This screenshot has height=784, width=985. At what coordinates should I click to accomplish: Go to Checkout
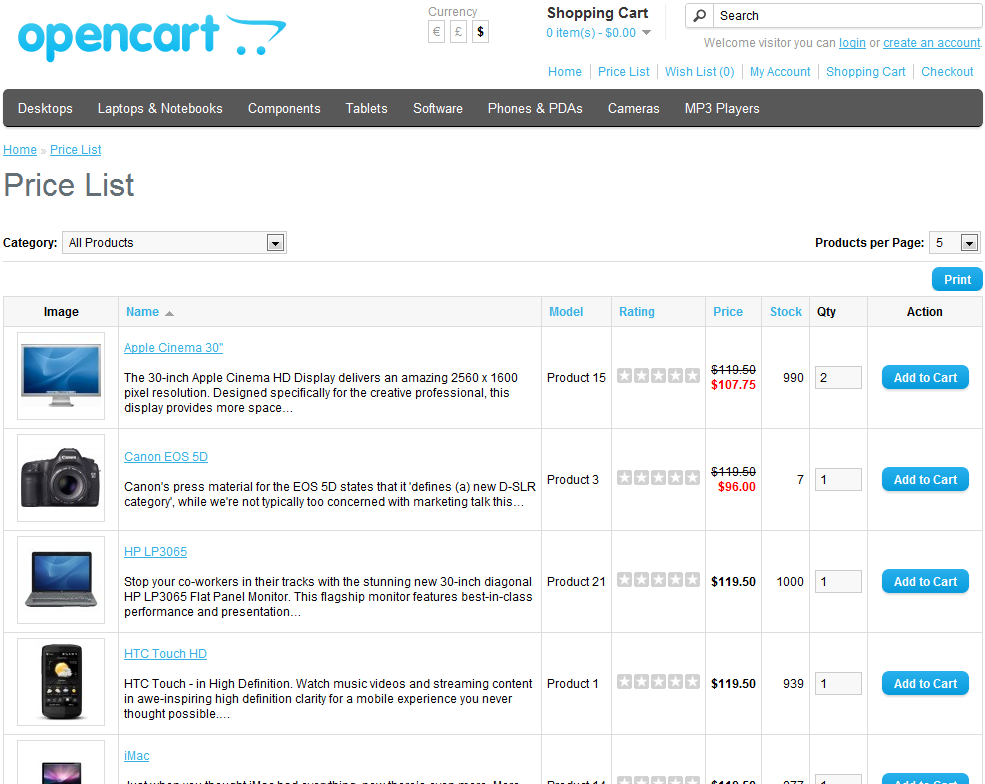point(947,72)
